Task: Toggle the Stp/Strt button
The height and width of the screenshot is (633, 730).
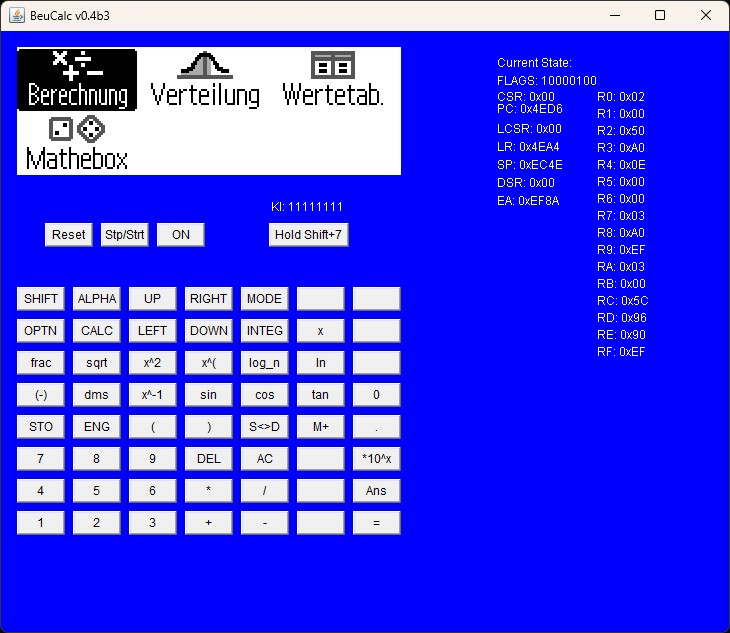Action: (124, 235)
